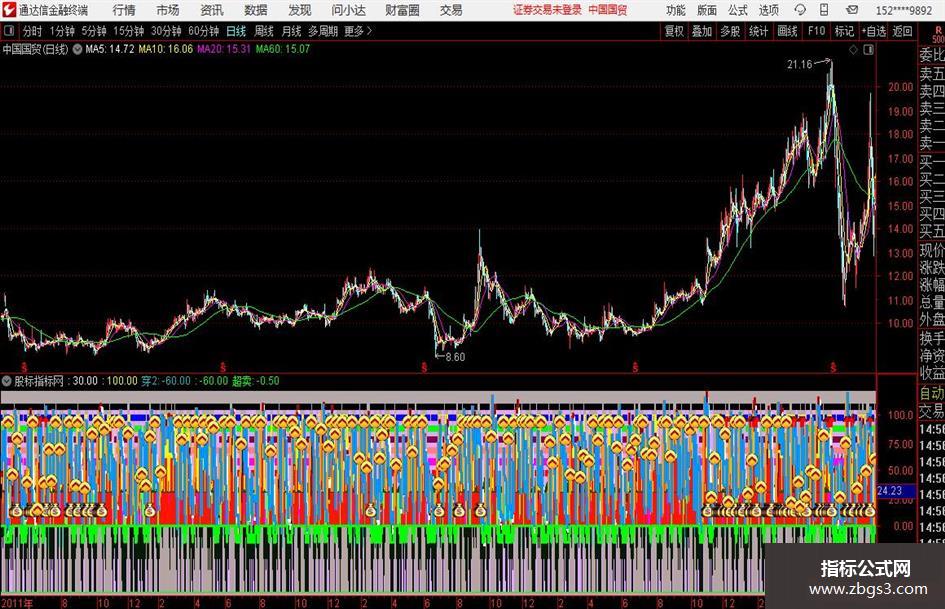Open the 公式 menu

click(738, 10)
